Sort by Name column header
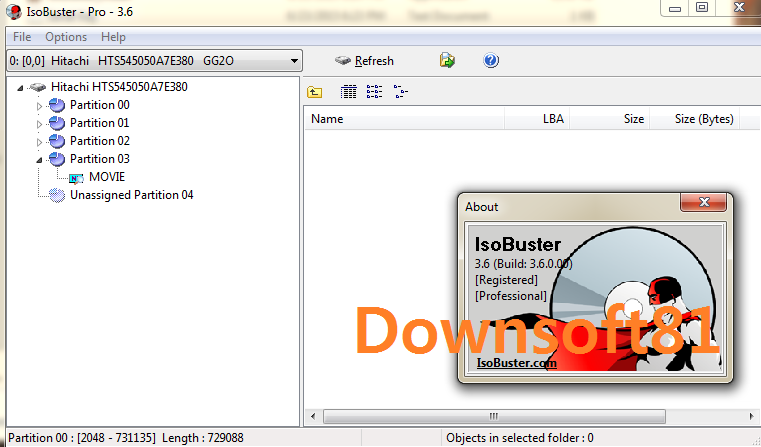Viewport: 761px width, 447px height. (x=405, y=119)
